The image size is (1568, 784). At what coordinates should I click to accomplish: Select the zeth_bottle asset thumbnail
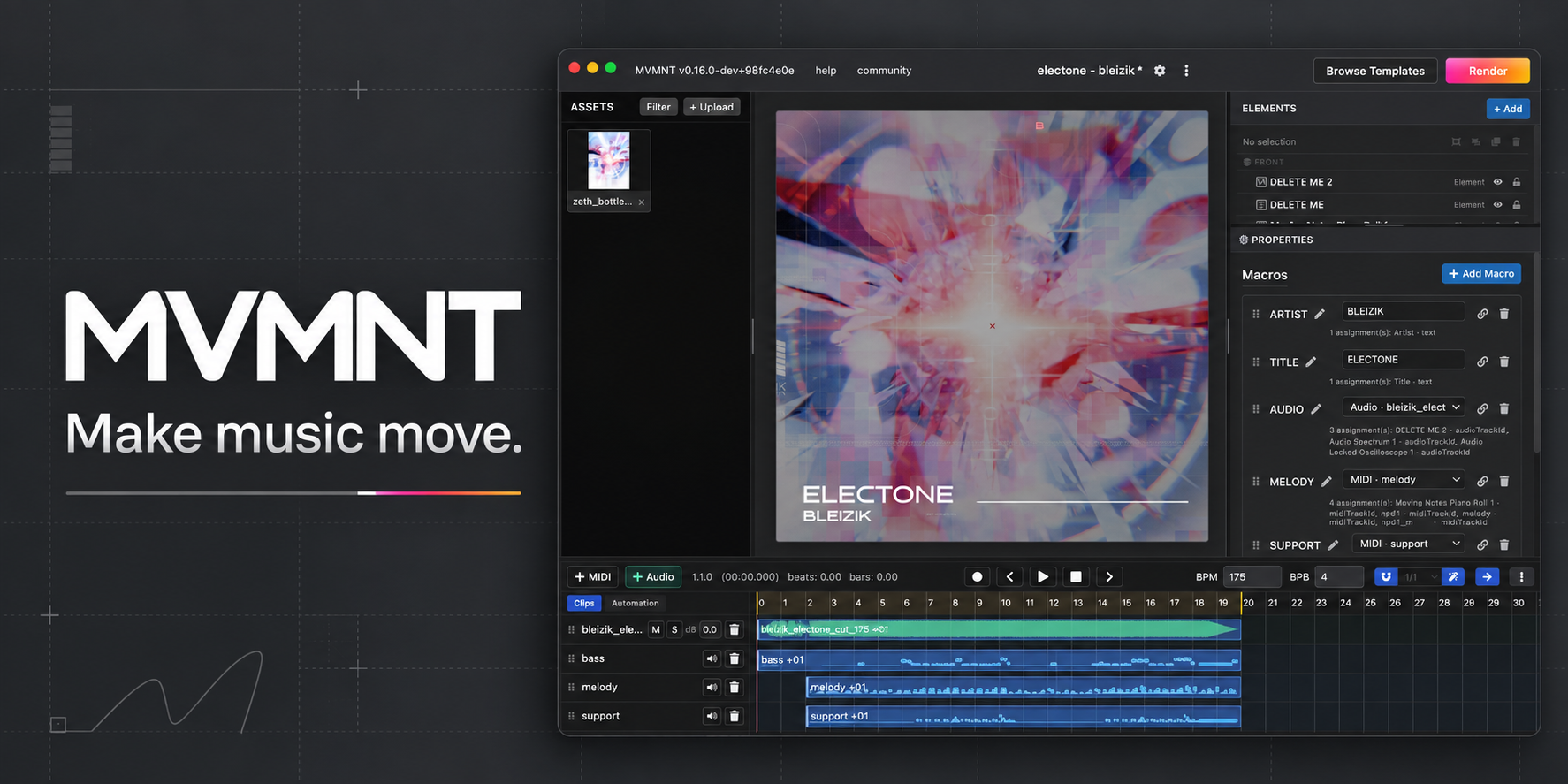tap(609, 161)
